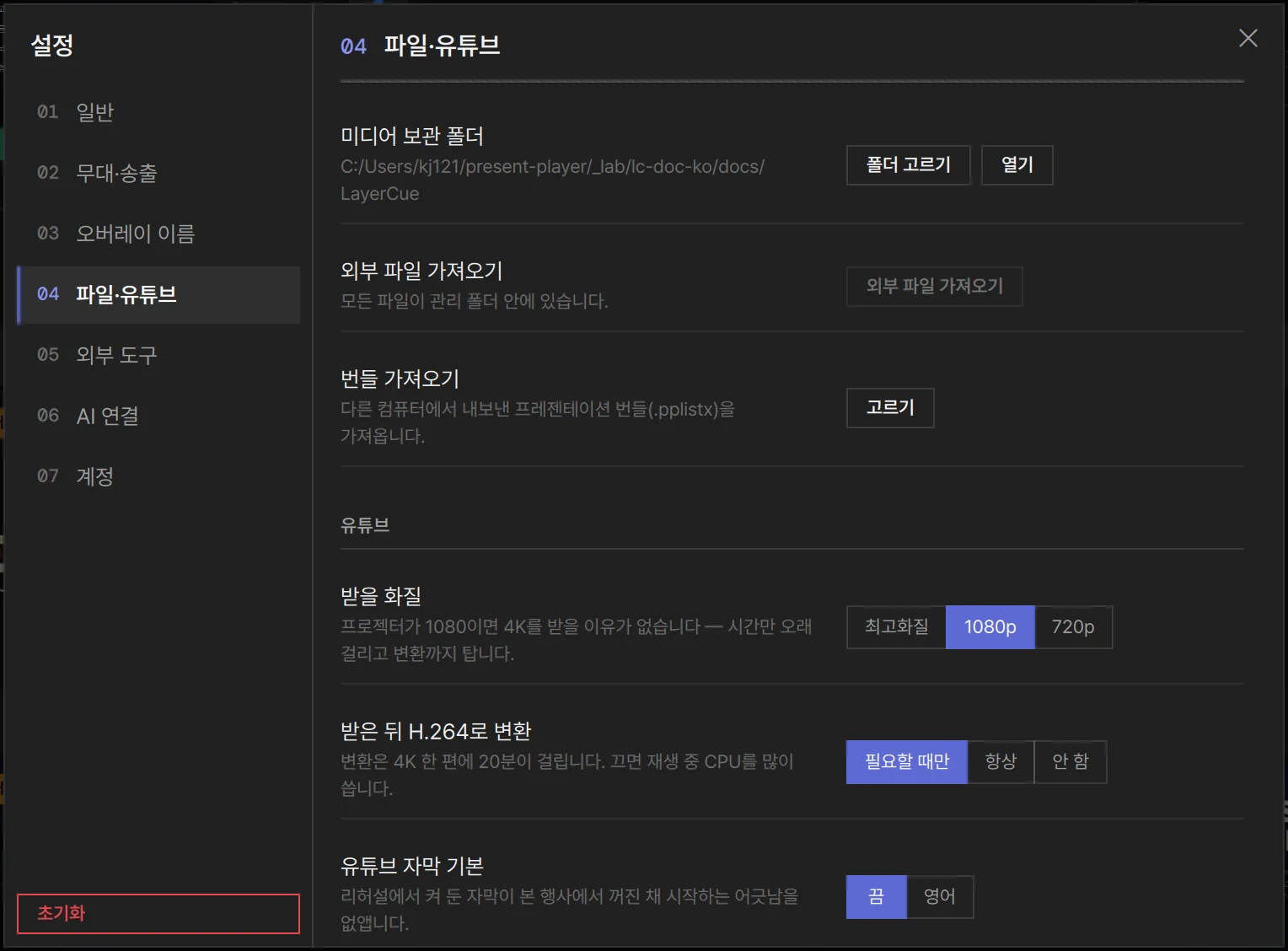Click the 설정 title in the sidebar
Screen dimensions: 1288x951
(52, 45)
